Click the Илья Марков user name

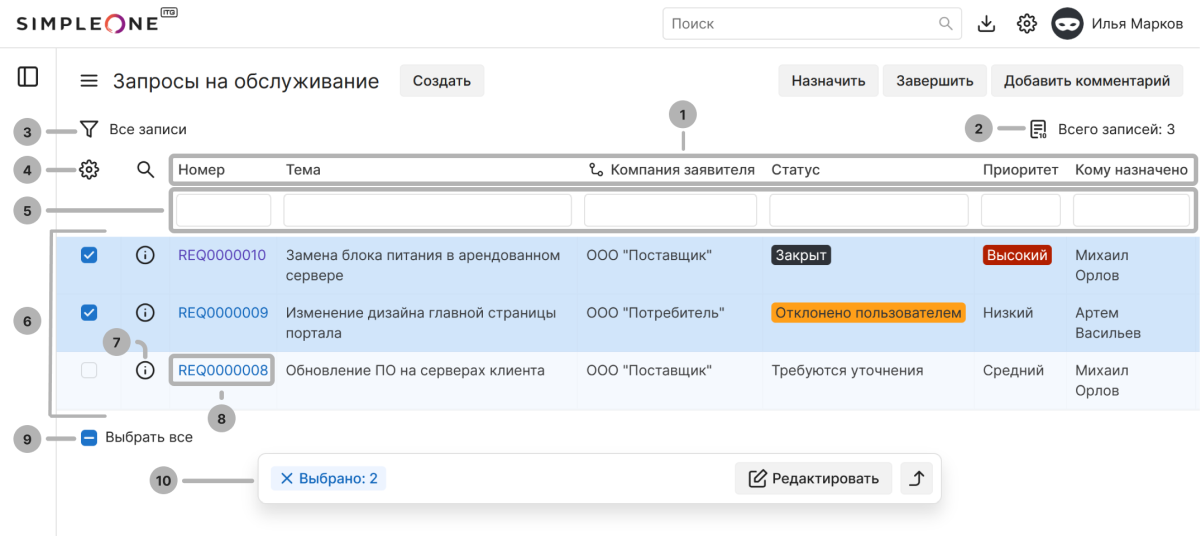click(x=1138, y=23)
